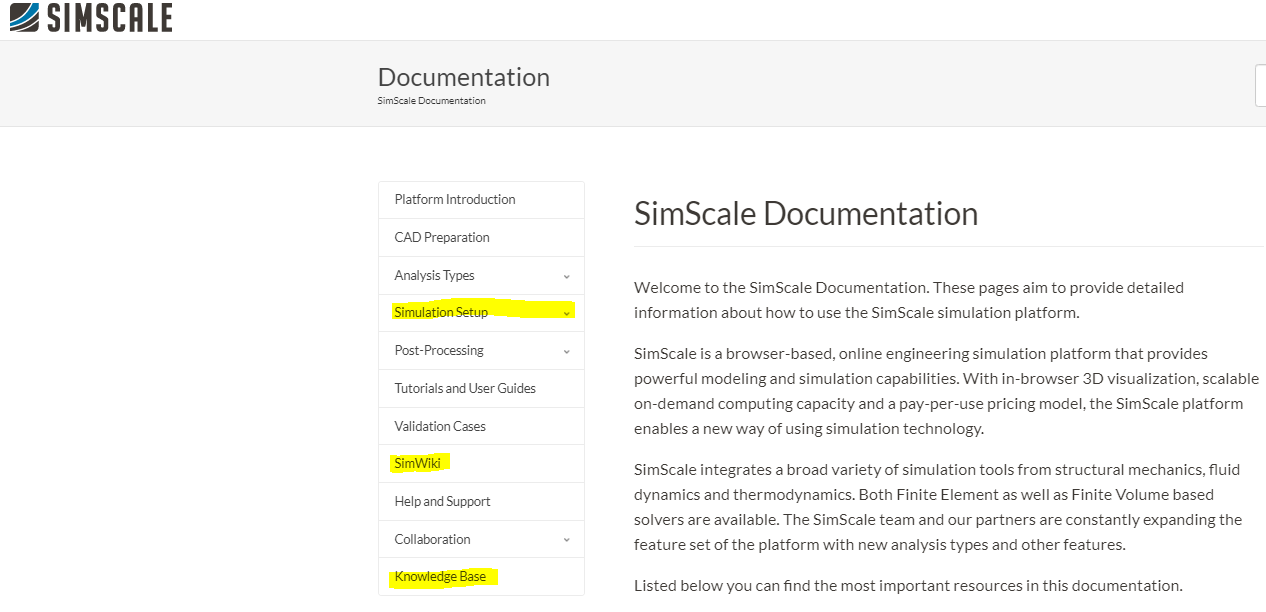Open Analysis Types page
Screen dimensions: 1266x612
pos(434,275)
